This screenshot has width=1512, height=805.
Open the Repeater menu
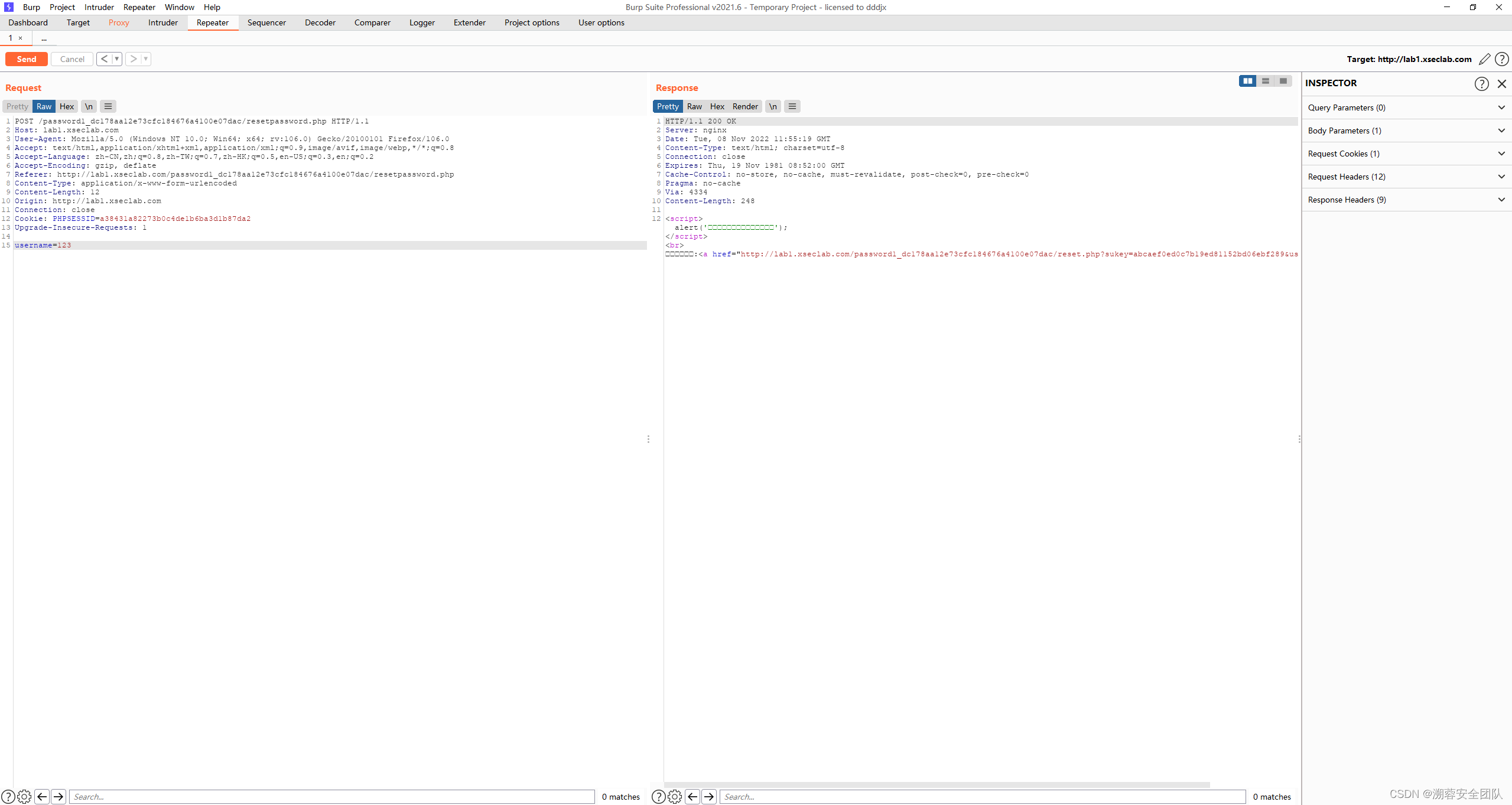point(139,7)
